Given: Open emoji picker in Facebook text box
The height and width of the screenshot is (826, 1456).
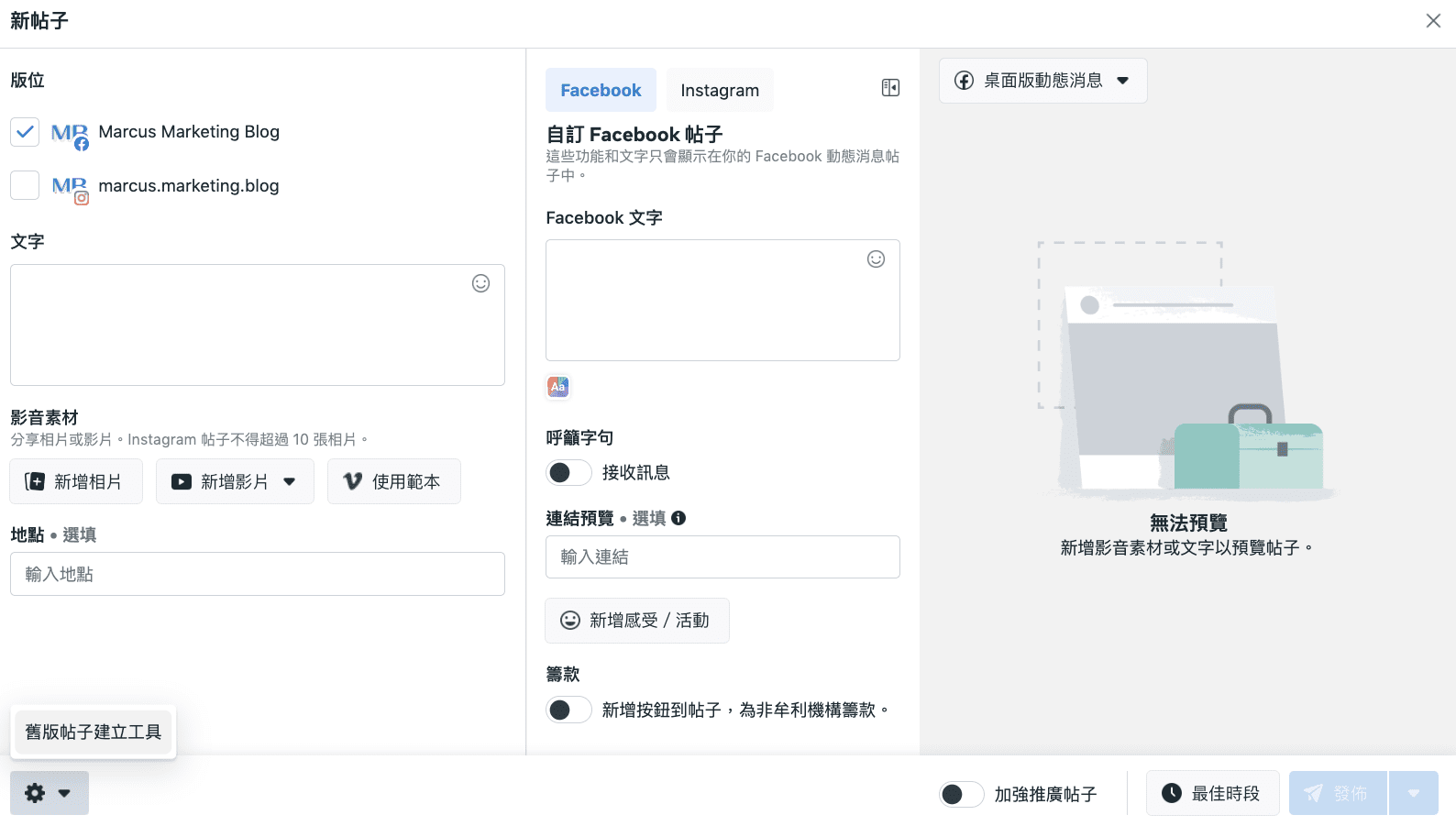Looking at the screenshot, I should coord(876,259).
